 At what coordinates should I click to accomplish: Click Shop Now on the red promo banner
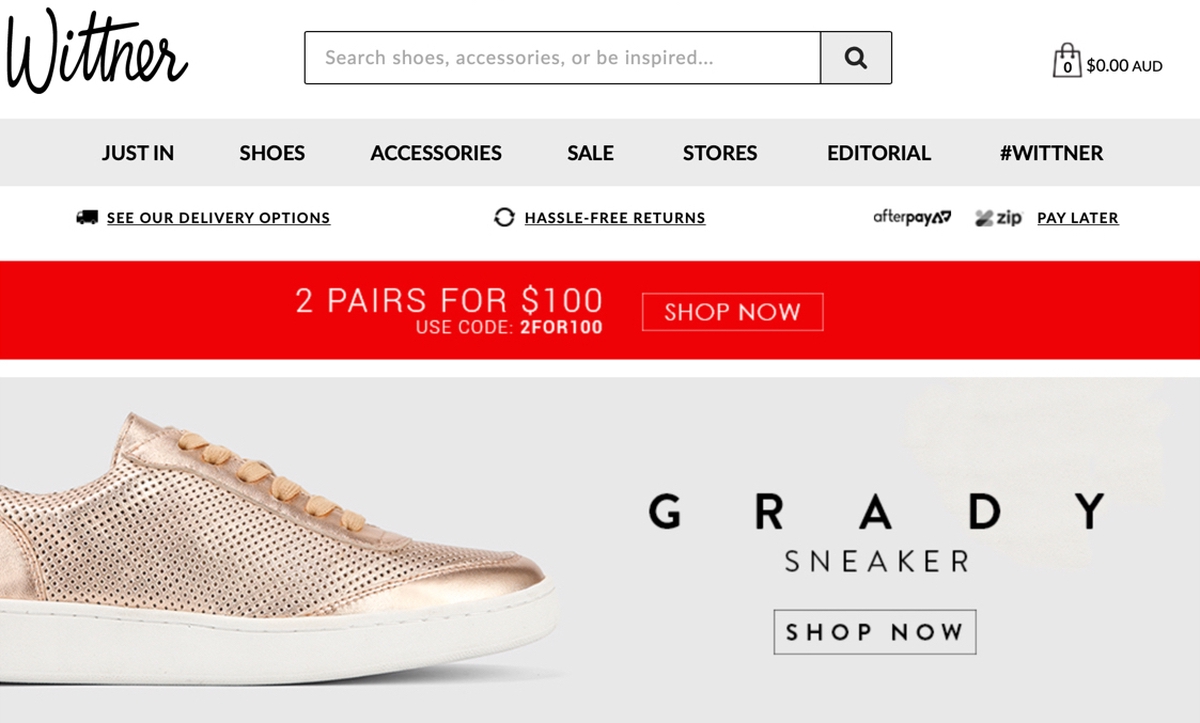click(732, 312)
